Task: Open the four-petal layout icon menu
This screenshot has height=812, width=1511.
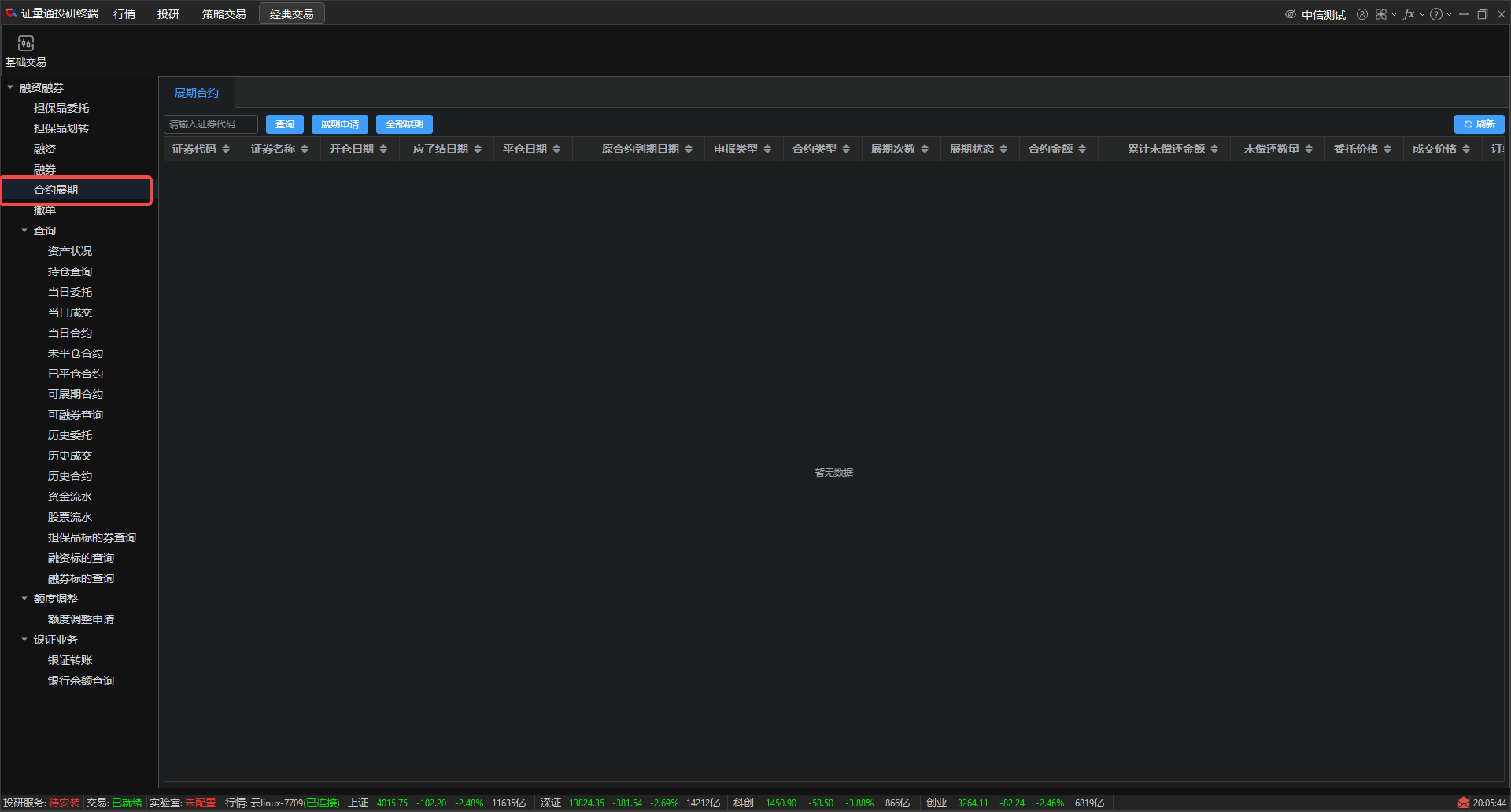Action: point(1380,14)
